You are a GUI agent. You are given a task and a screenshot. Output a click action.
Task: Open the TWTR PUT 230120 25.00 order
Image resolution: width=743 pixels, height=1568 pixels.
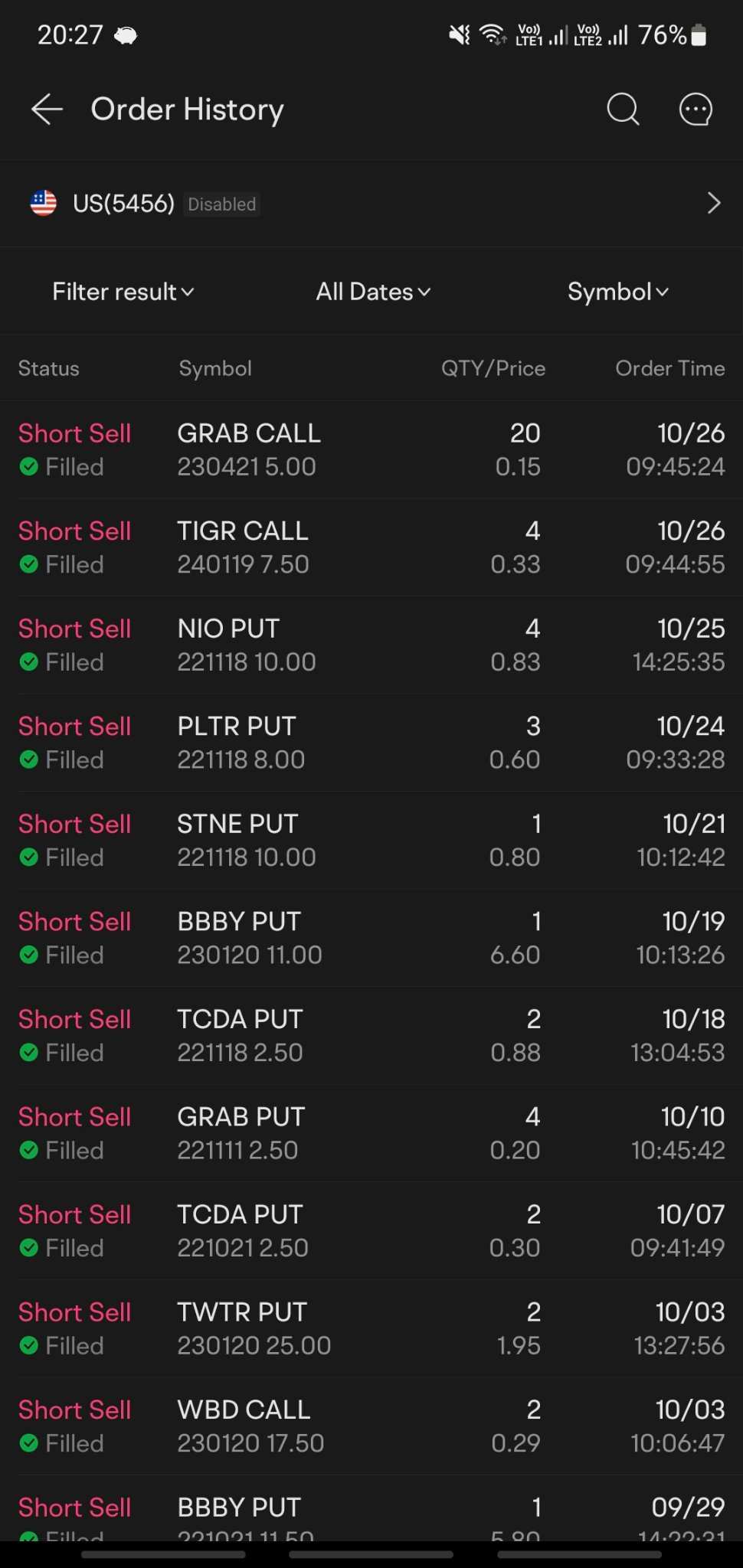371,1328
